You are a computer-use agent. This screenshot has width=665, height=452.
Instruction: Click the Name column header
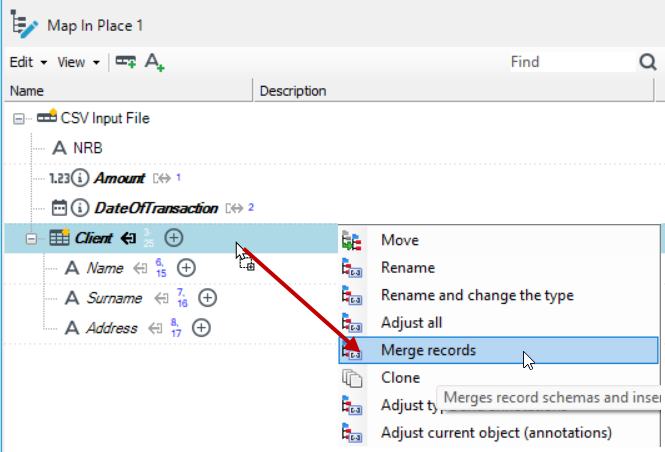(129, 91)
